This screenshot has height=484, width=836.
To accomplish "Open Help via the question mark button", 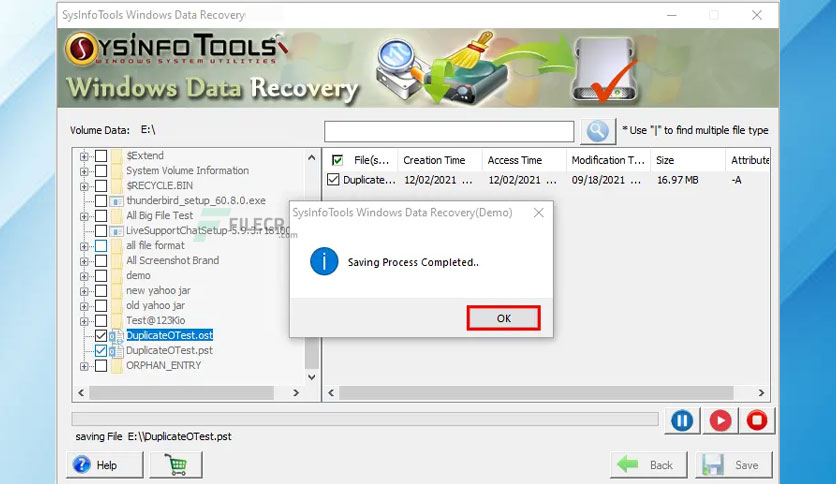I will (x=105, y=465).
